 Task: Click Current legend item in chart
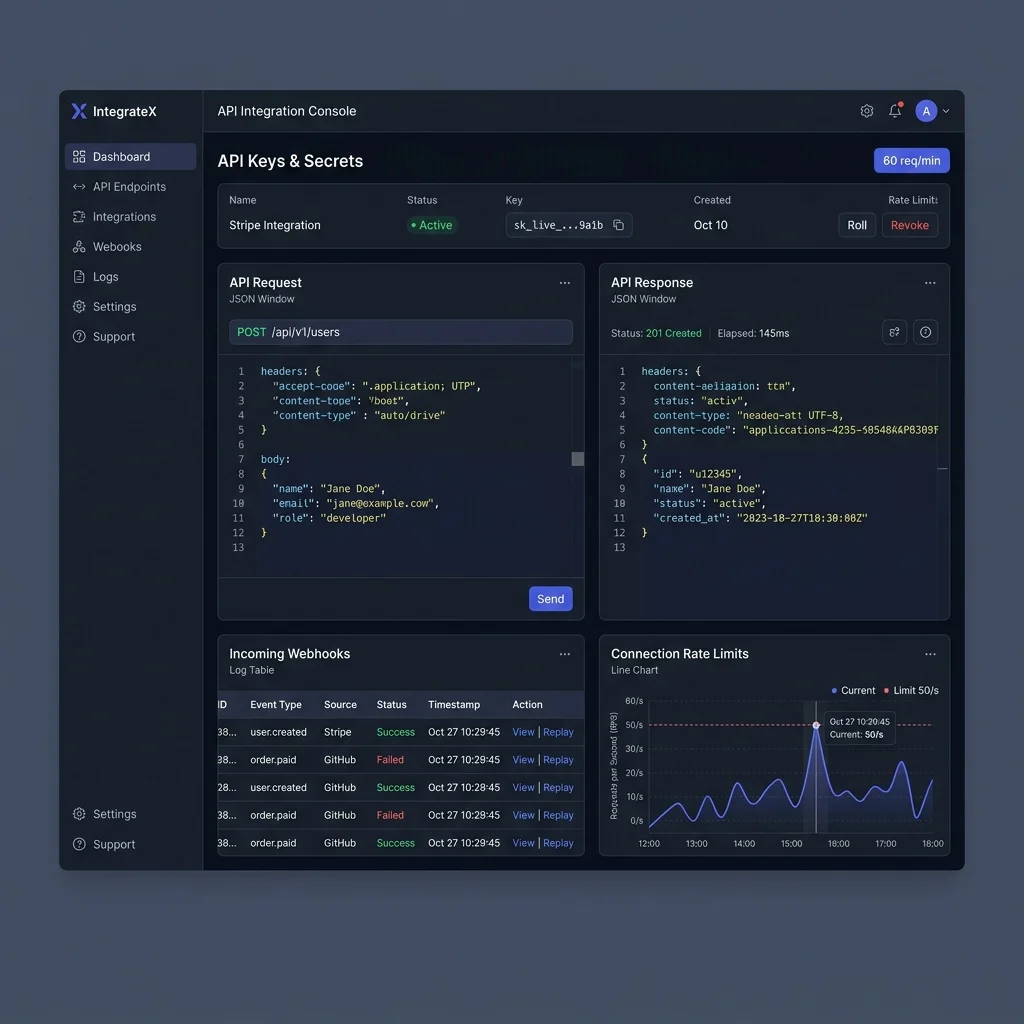coord(853,691)
